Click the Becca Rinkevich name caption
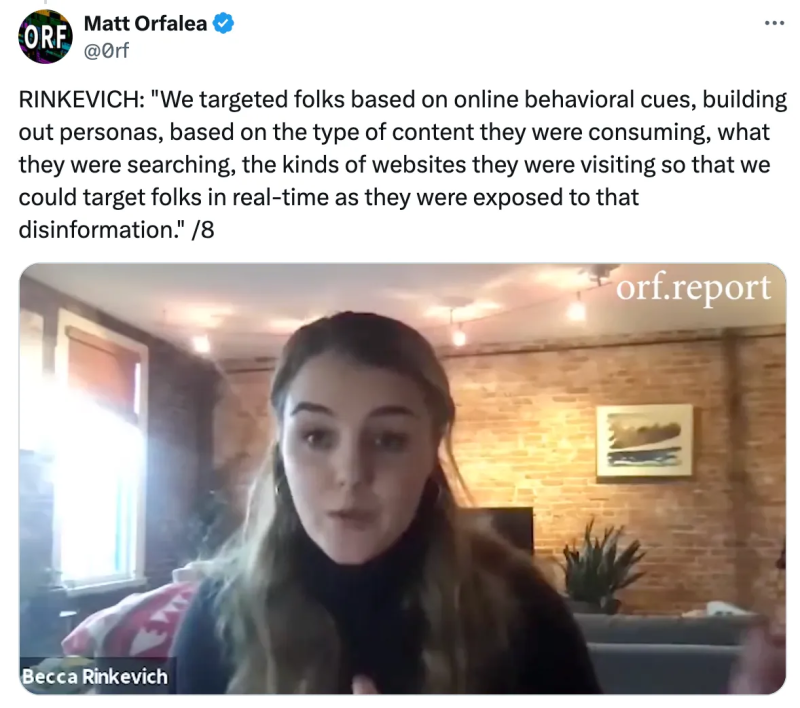 coord(95,676)
